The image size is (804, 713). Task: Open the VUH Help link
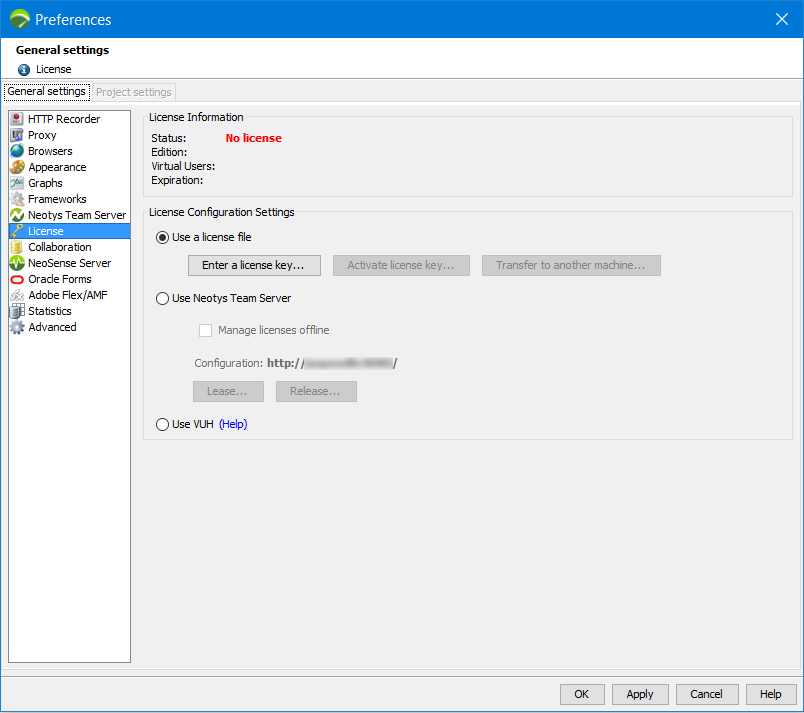(233, 424)
